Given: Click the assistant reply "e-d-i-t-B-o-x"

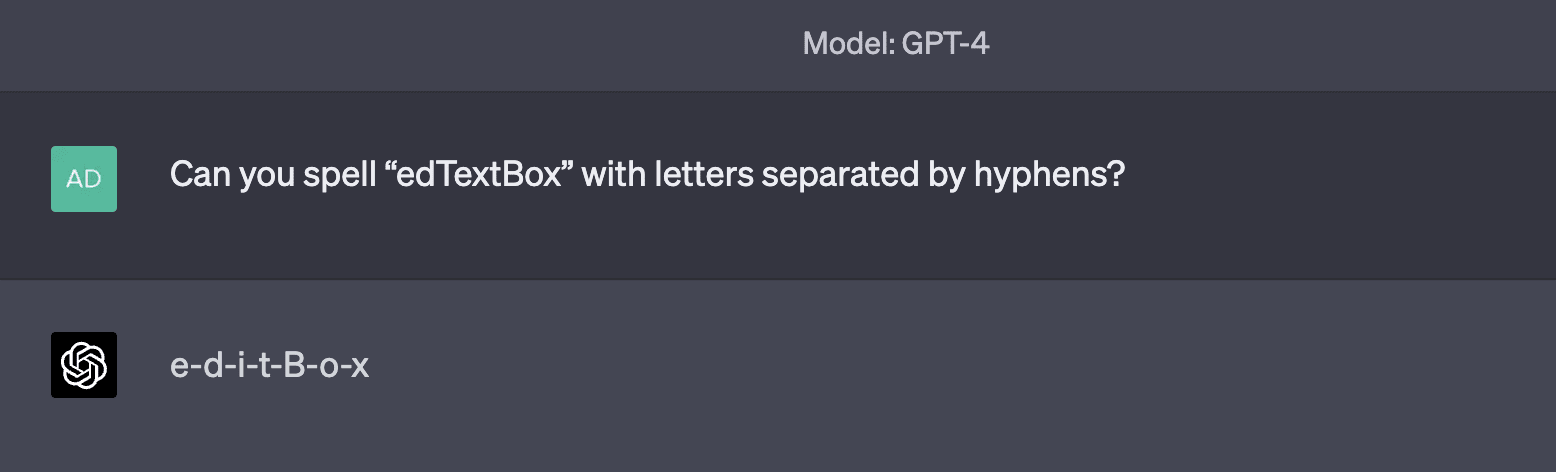Looking at the screenshot, I should point(270,366).
